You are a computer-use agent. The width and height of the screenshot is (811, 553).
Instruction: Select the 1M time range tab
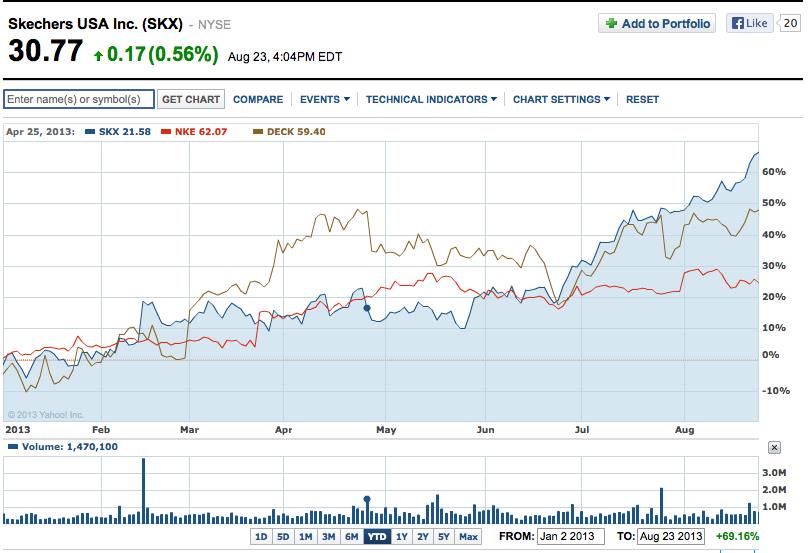[306, 536]
